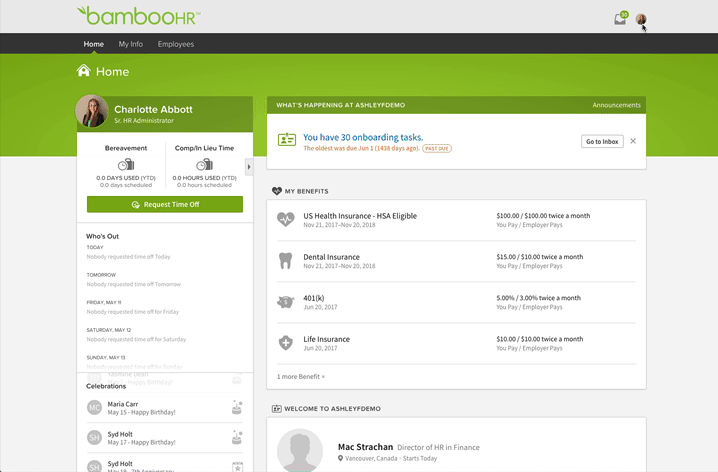Click Syd Holt's May 17 SH avatar

click(x=94, y=438)
